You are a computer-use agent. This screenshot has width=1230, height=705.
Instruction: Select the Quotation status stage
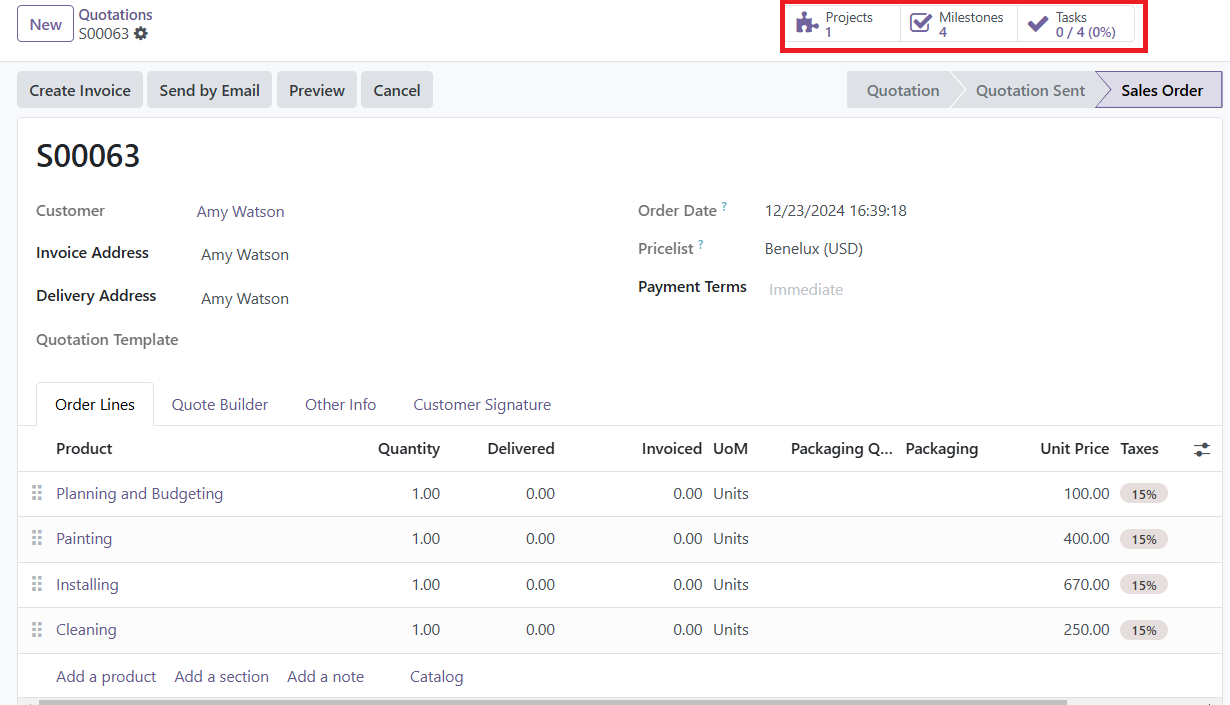pyautogui.click(x=902, y=90)
